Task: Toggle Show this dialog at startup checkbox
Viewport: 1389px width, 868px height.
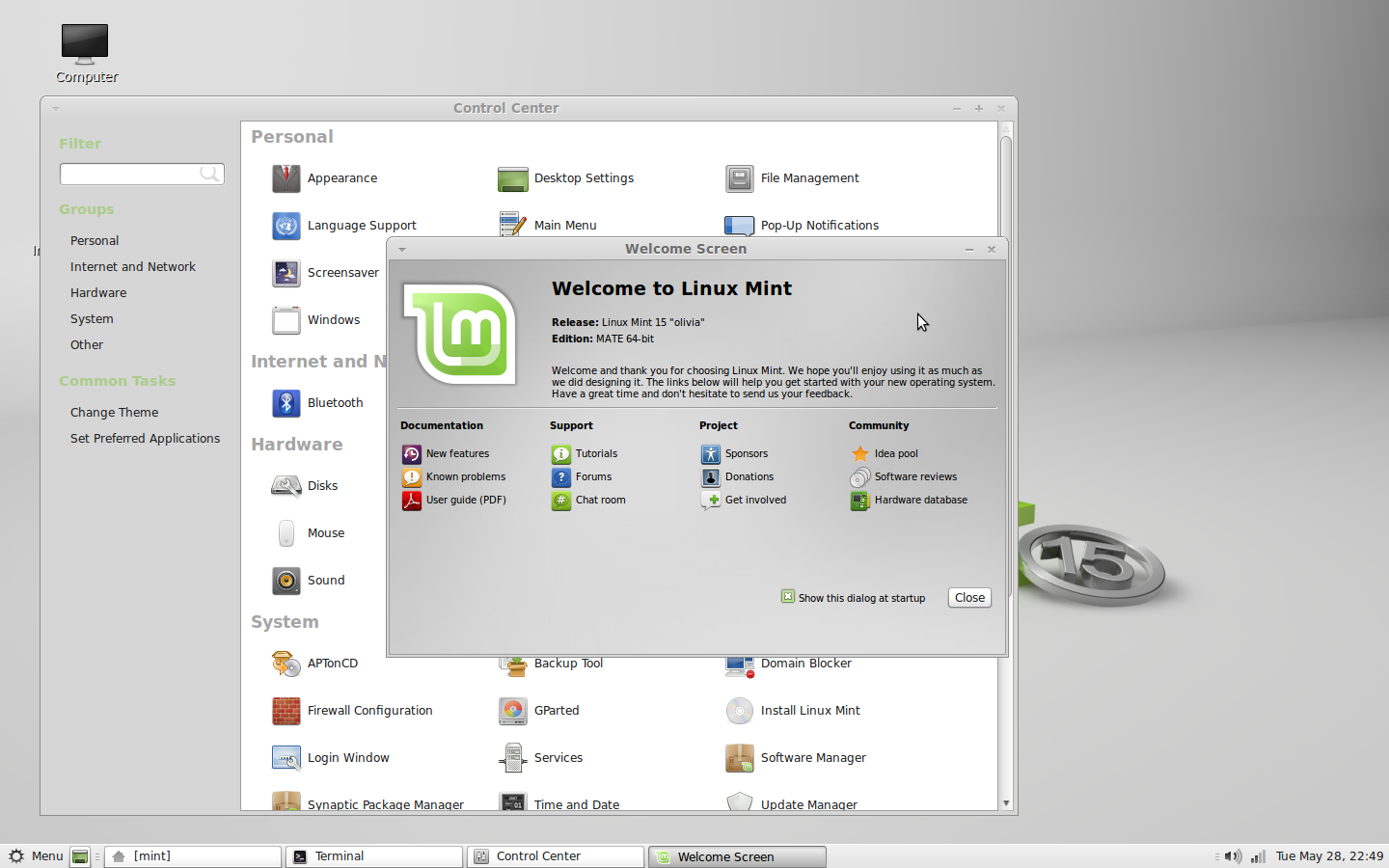Action: [788, 597]
